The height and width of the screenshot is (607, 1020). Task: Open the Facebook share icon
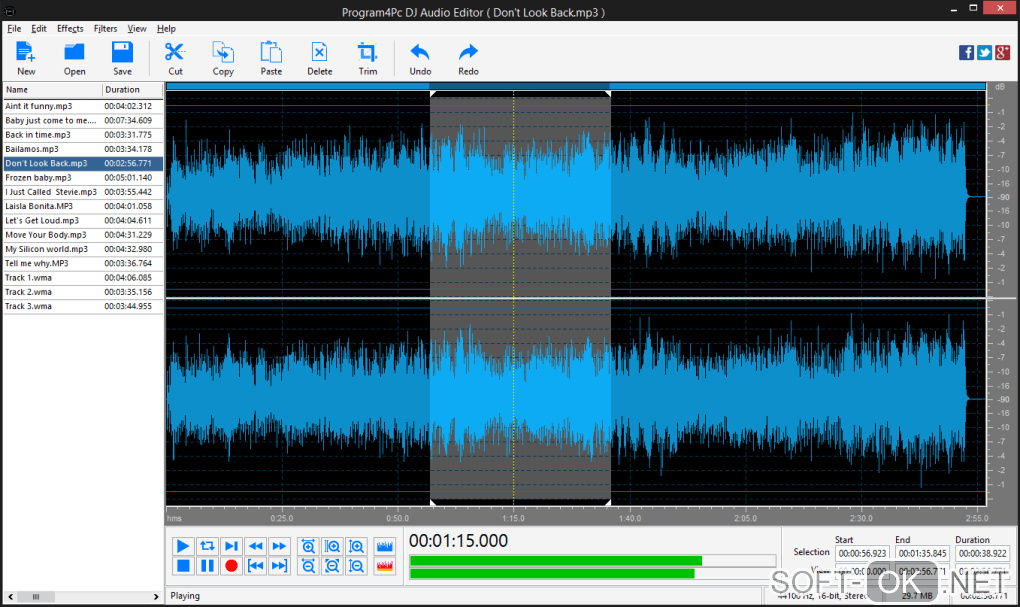click(x=967, y=53)
